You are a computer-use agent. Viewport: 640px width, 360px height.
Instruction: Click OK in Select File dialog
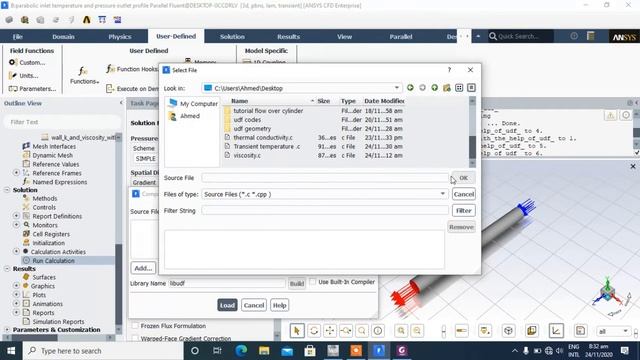click(x=464, y=178)
